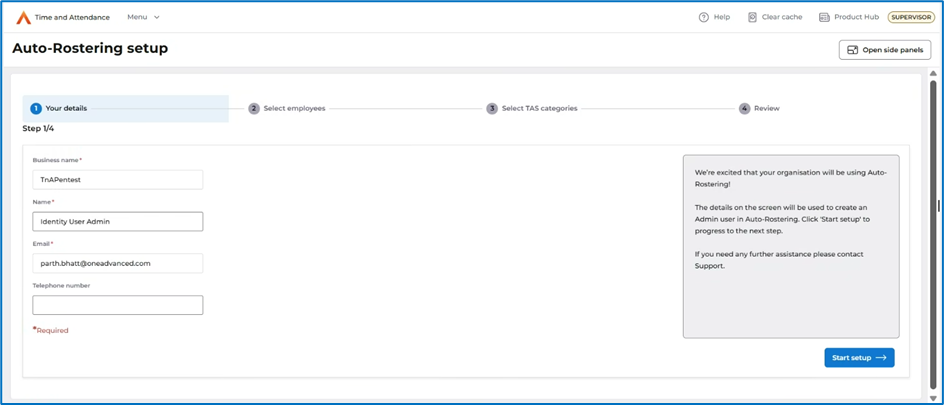Click the Step 1/4 text
The image size is (944, 405).
pos(38,128)
